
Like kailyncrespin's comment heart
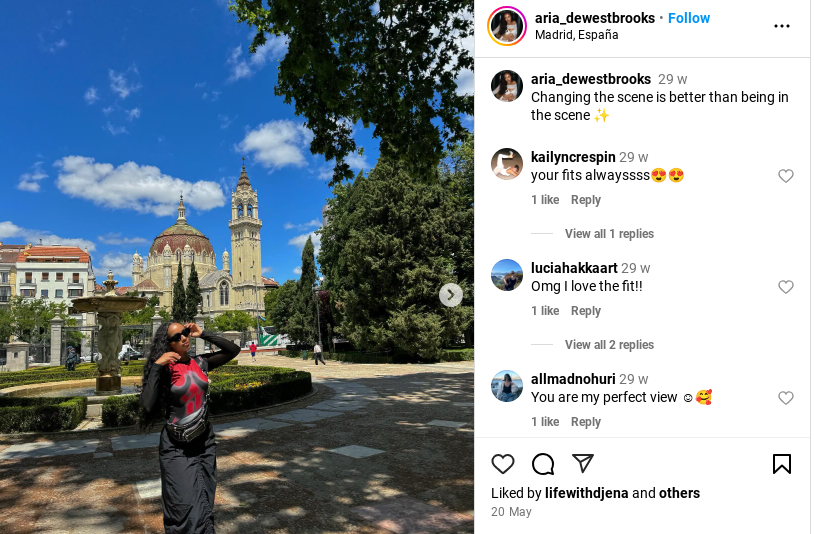tap(785, 176)
